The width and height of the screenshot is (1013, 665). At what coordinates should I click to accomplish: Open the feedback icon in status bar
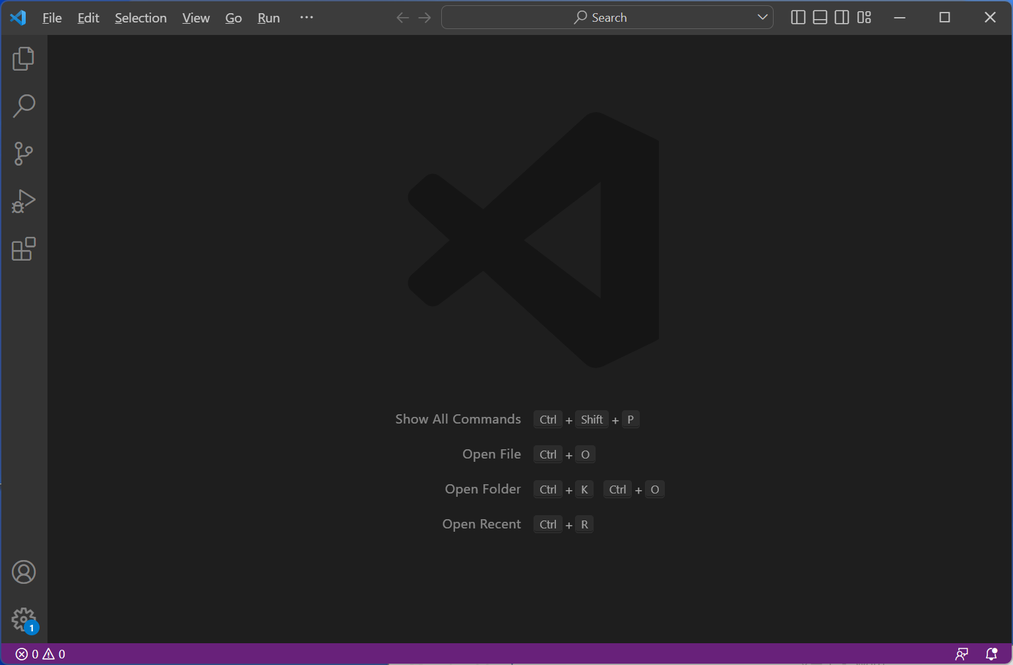[961, 654]
